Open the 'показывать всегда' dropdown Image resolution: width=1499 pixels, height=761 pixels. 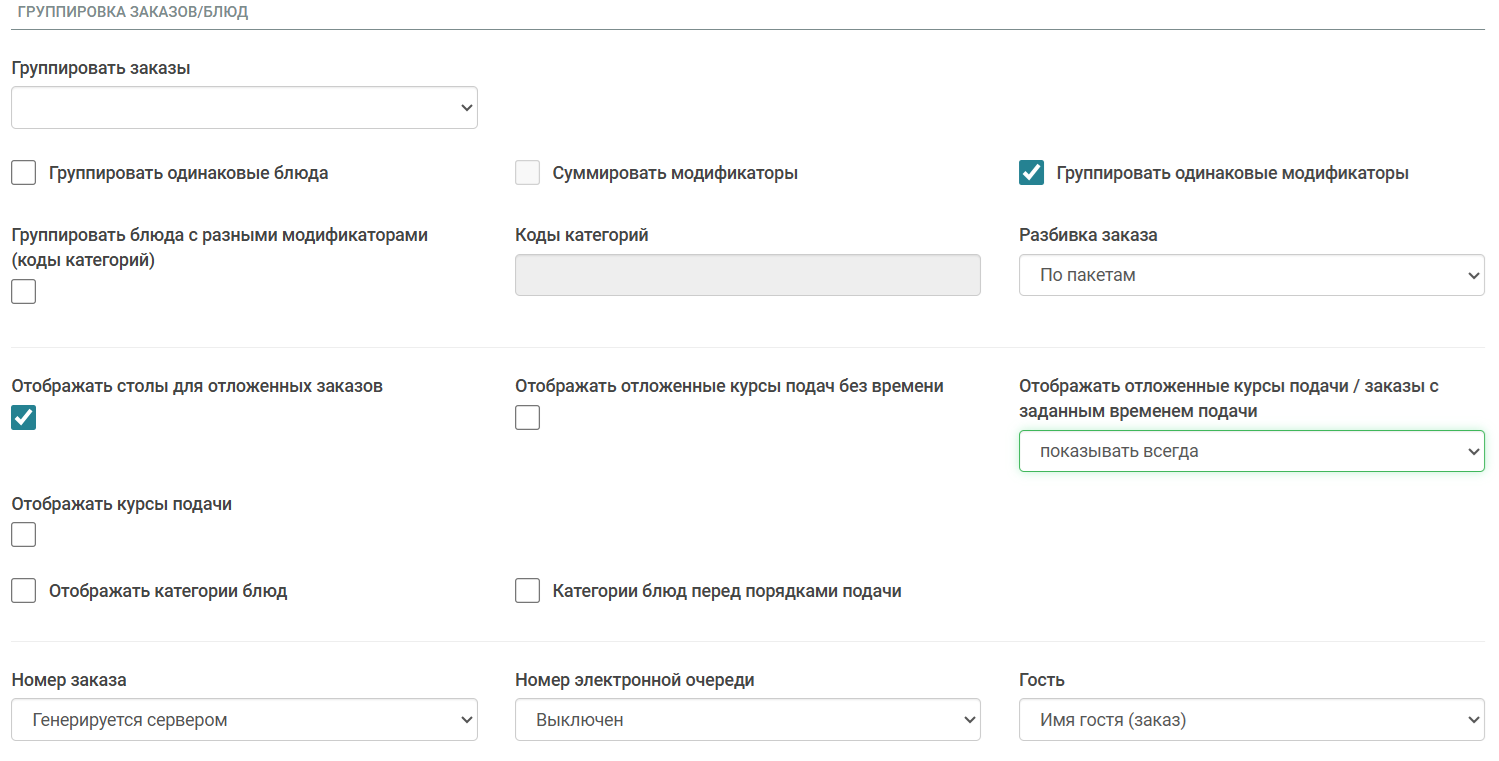click(x=1251, y=451)
